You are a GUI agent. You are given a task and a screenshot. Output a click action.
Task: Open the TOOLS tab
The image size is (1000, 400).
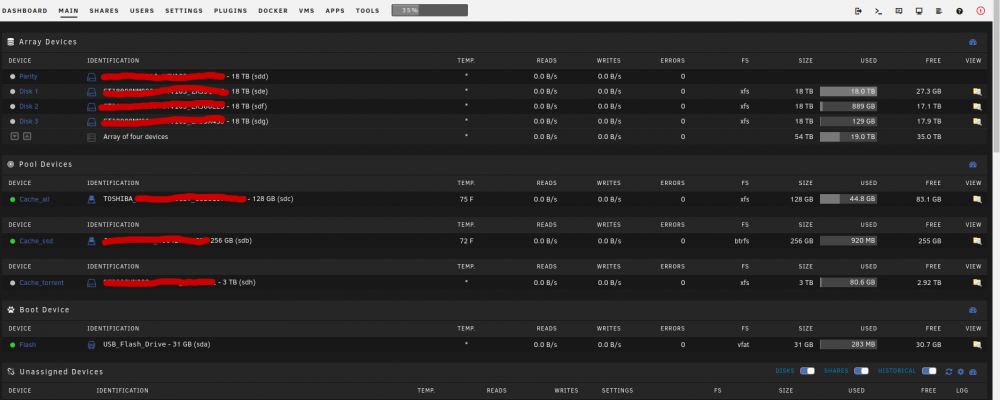[367, 11]
